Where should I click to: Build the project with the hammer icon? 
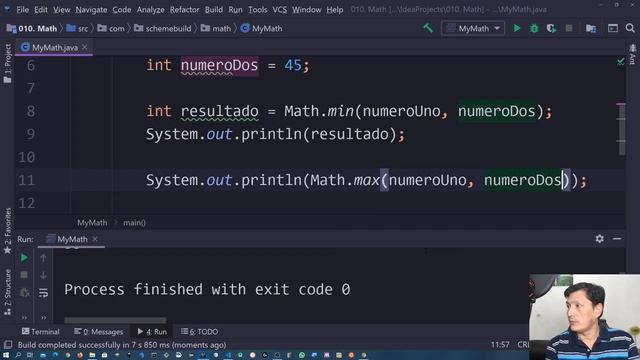(428, 28)
